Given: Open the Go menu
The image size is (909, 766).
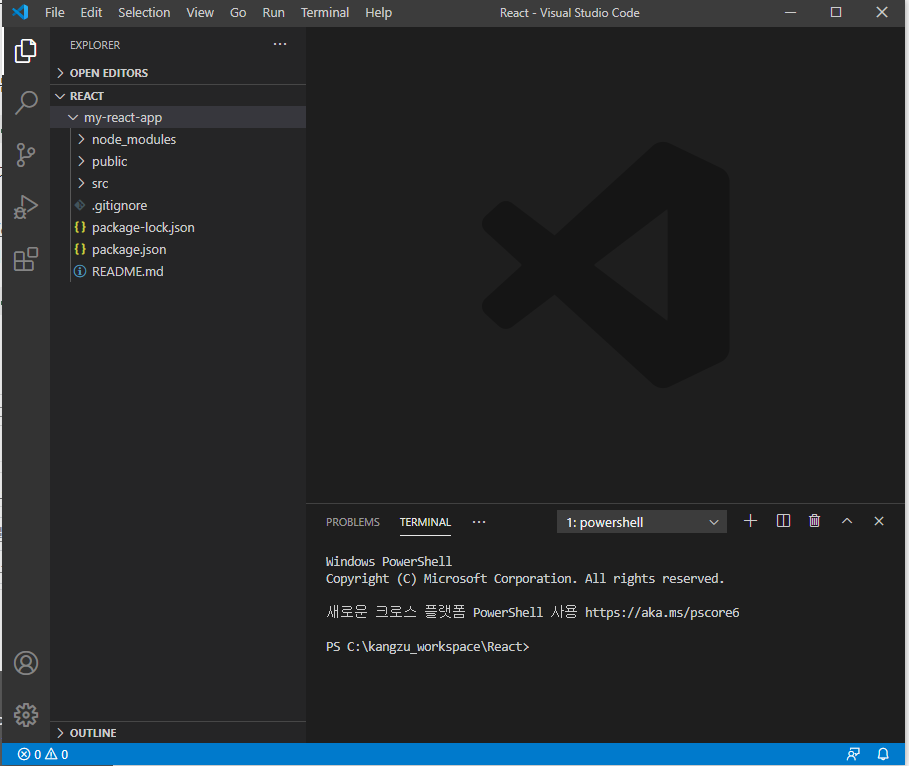Looking at the screenshot, I should point(238,12).
